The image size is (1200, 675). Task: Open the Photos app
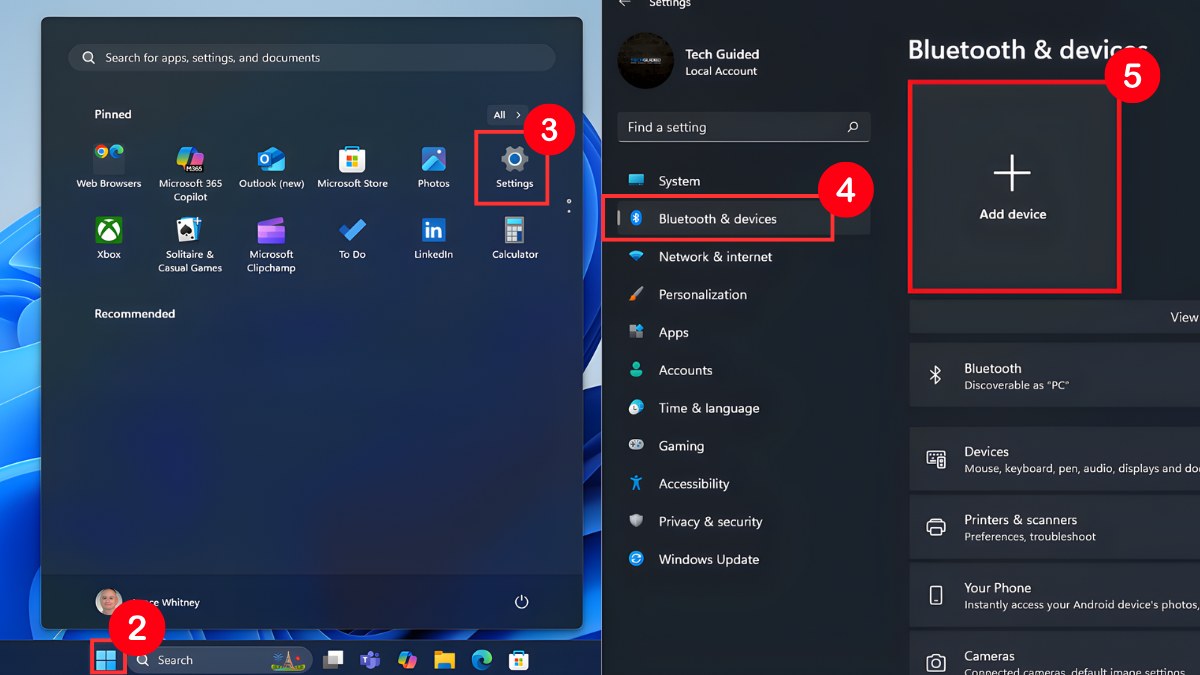point(433,167)
